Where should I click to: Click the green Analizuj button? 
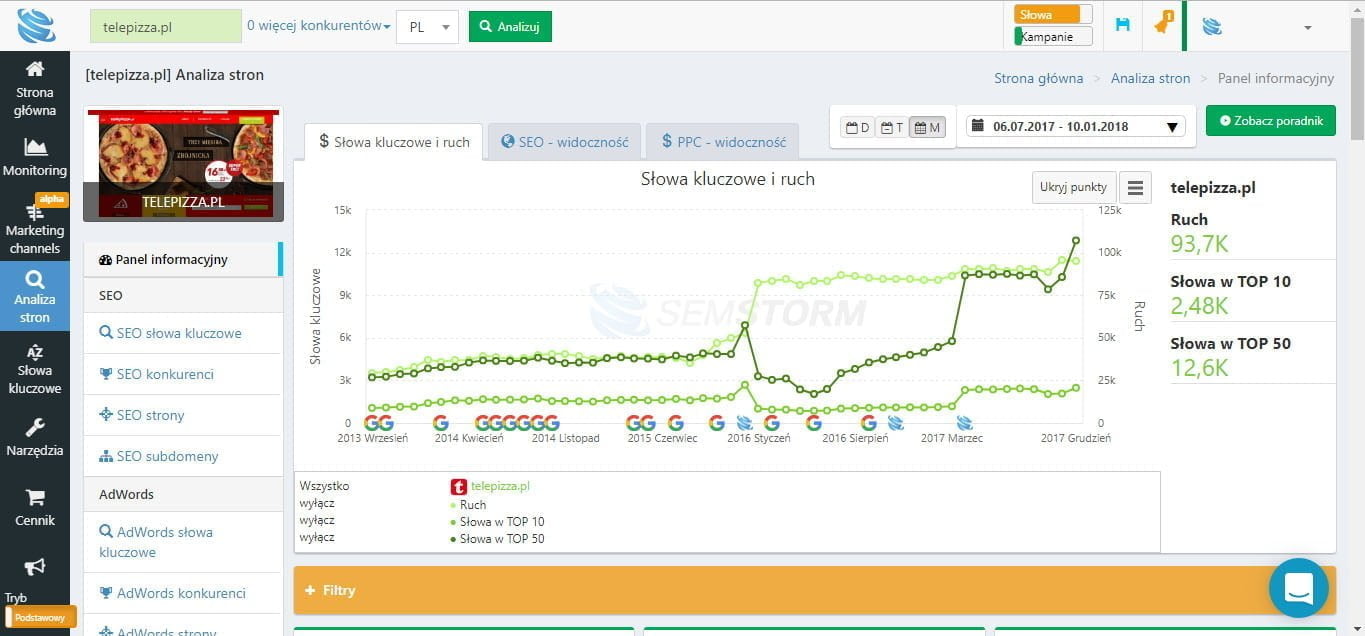(x=510, y=27)
